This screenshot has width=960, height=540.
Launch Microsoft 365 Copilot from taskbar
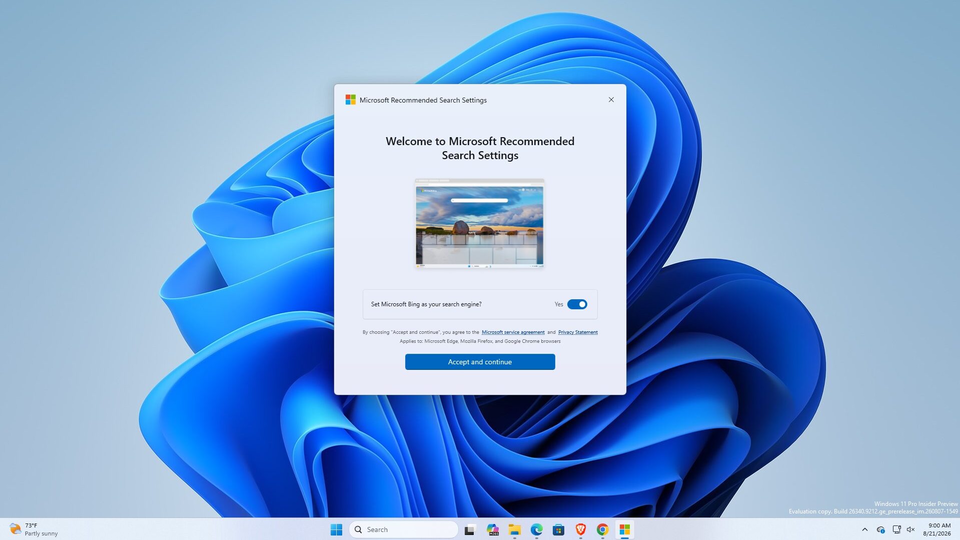click(x=492, y=530)
